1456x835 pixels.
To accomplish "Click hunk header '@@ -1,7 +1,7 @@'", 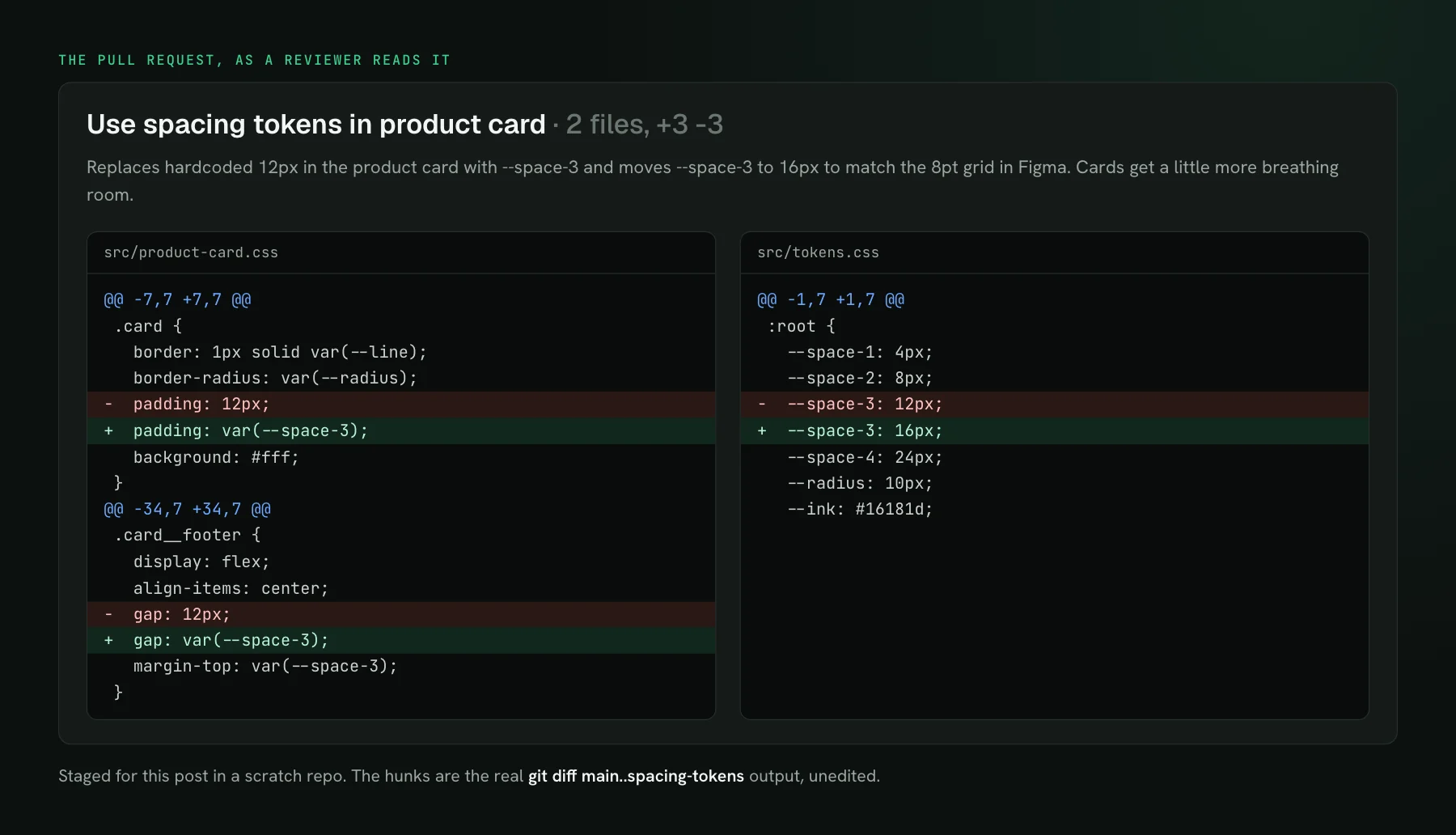I will (831, 300).
